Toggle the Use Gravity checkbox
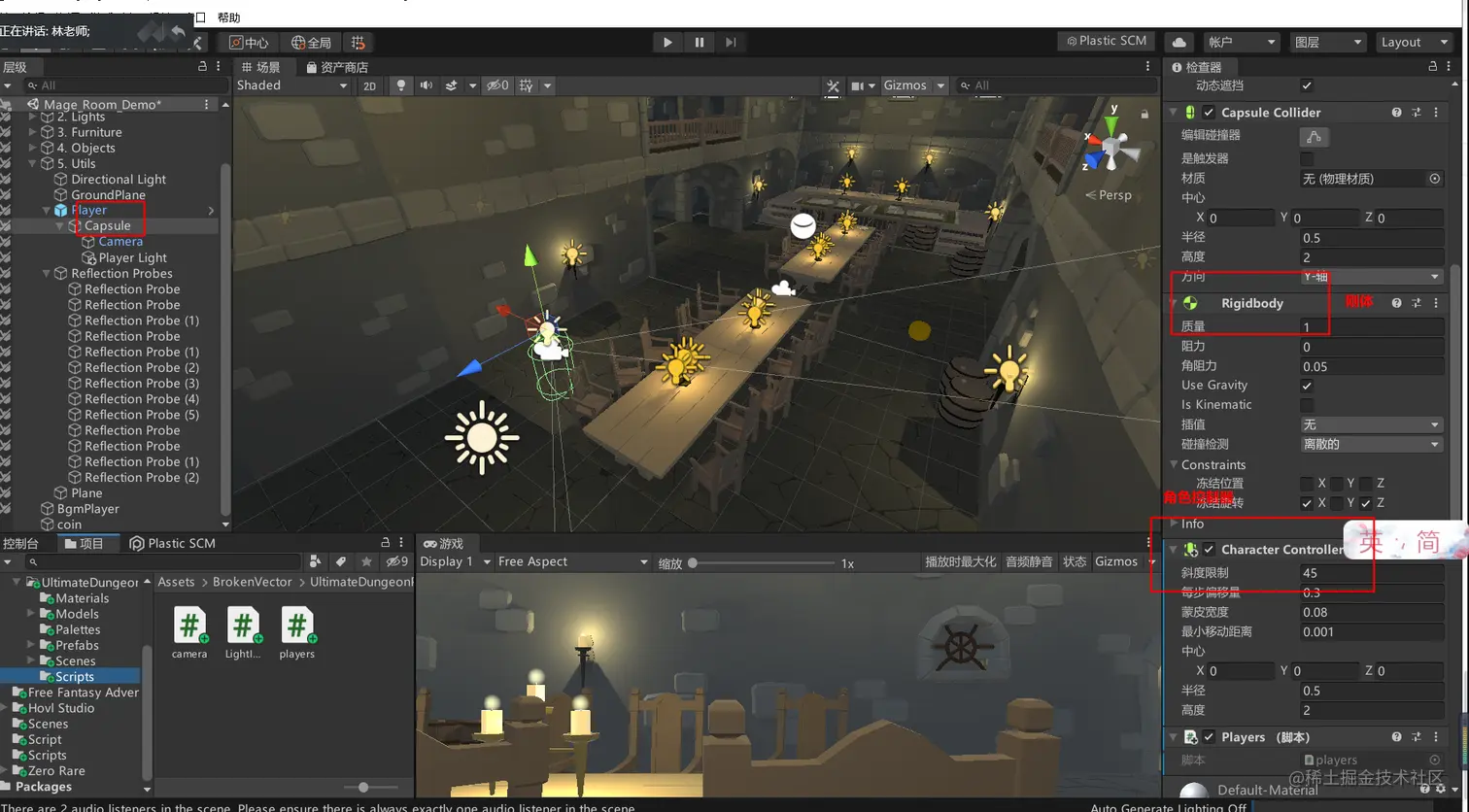 click(x=1307, y=386)
